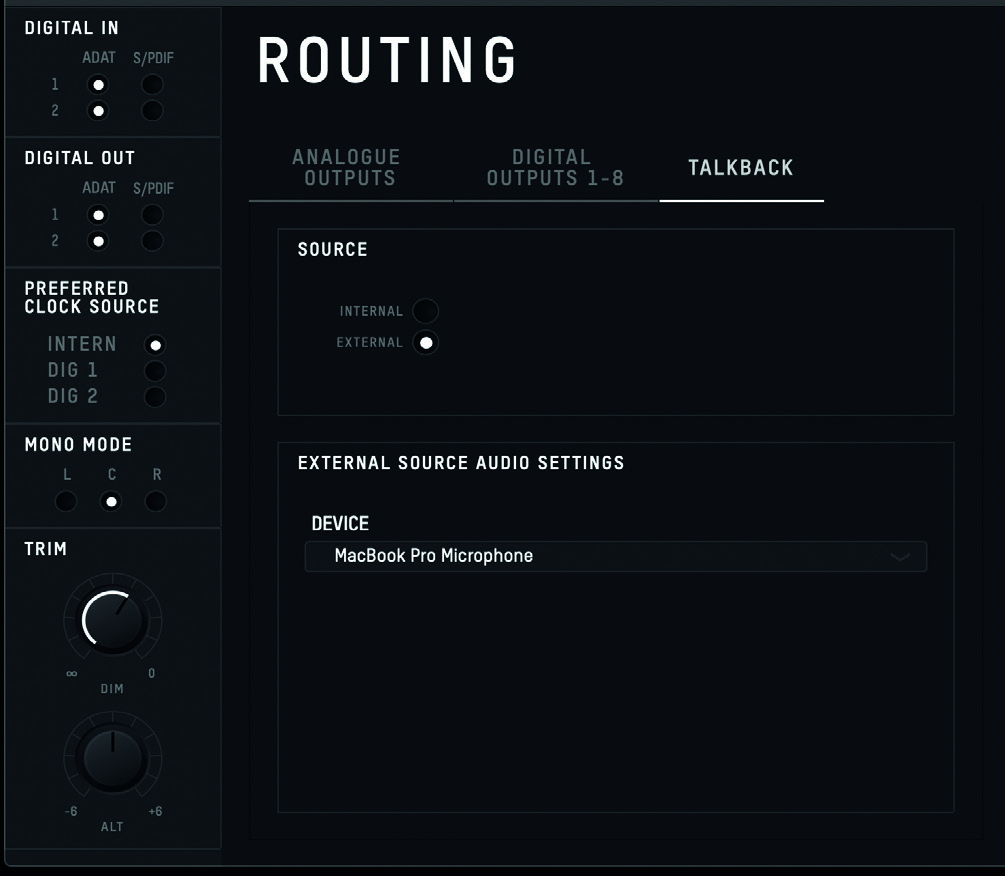The image size is (1005, 876).
Task: Choose DIG 1 as preferred clock source
Action: click(x=155, y=371)
